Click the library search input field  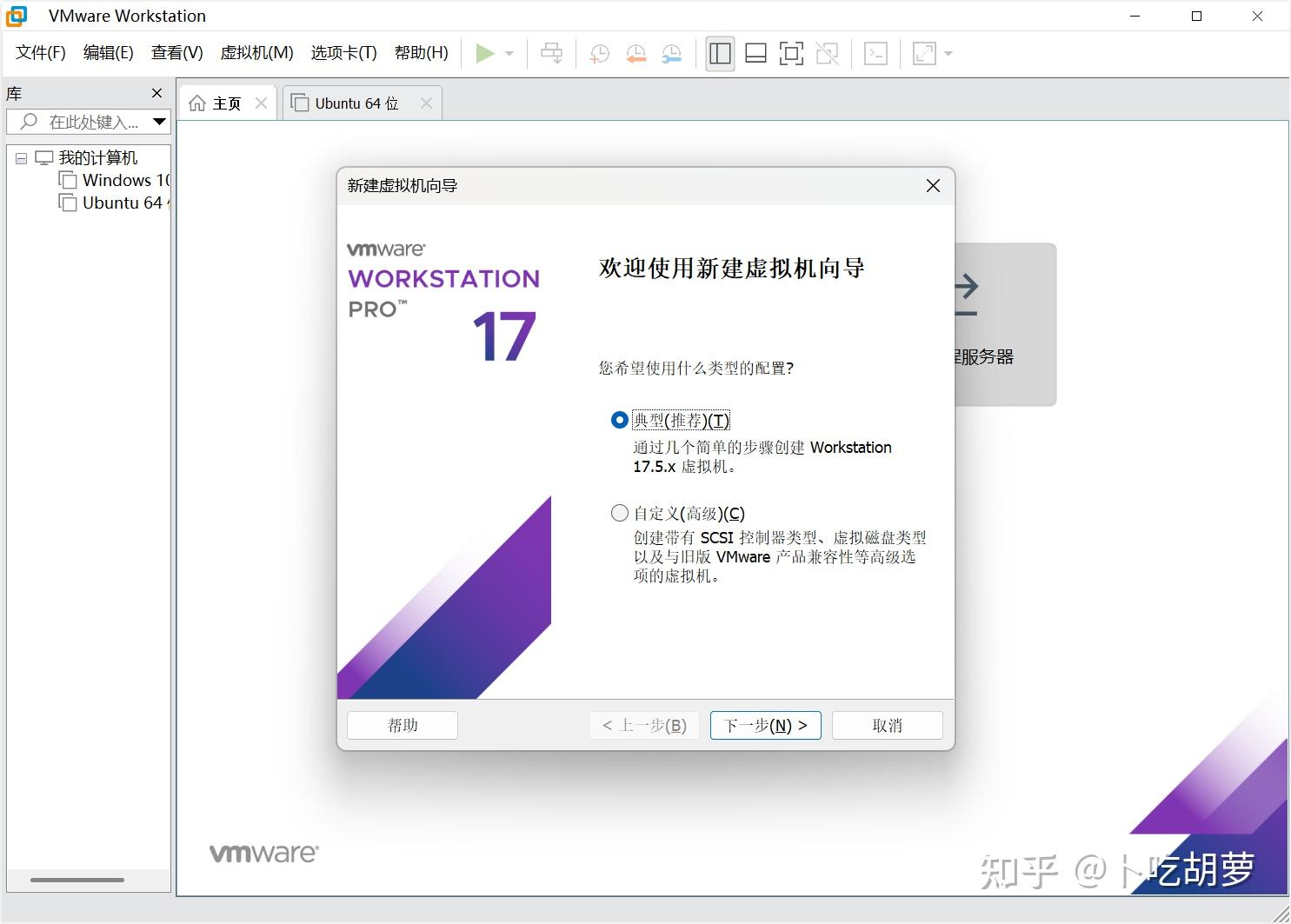pyautogui.click(x=87, y=122)
